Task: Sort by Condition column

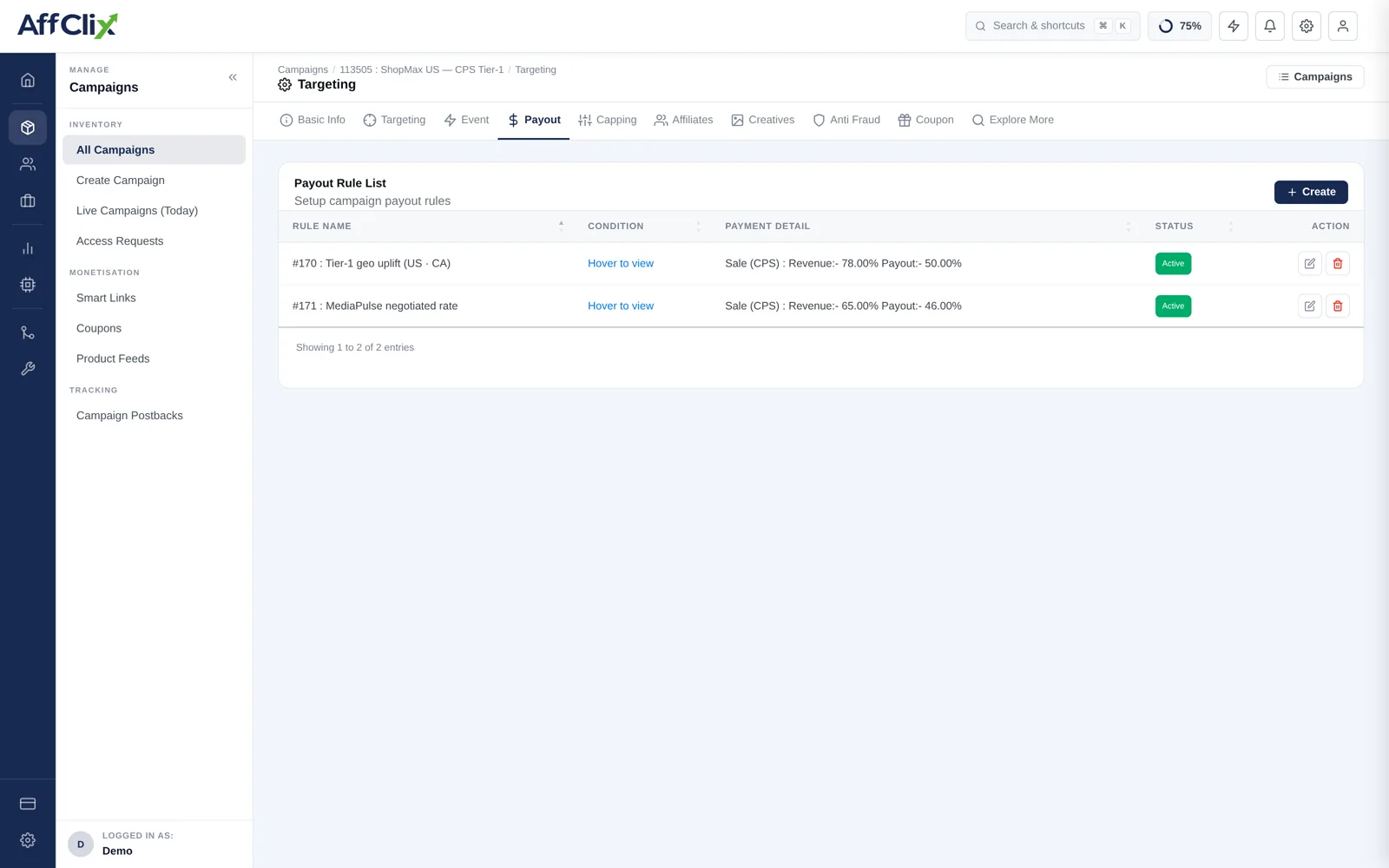Action: tap(642, 226)
